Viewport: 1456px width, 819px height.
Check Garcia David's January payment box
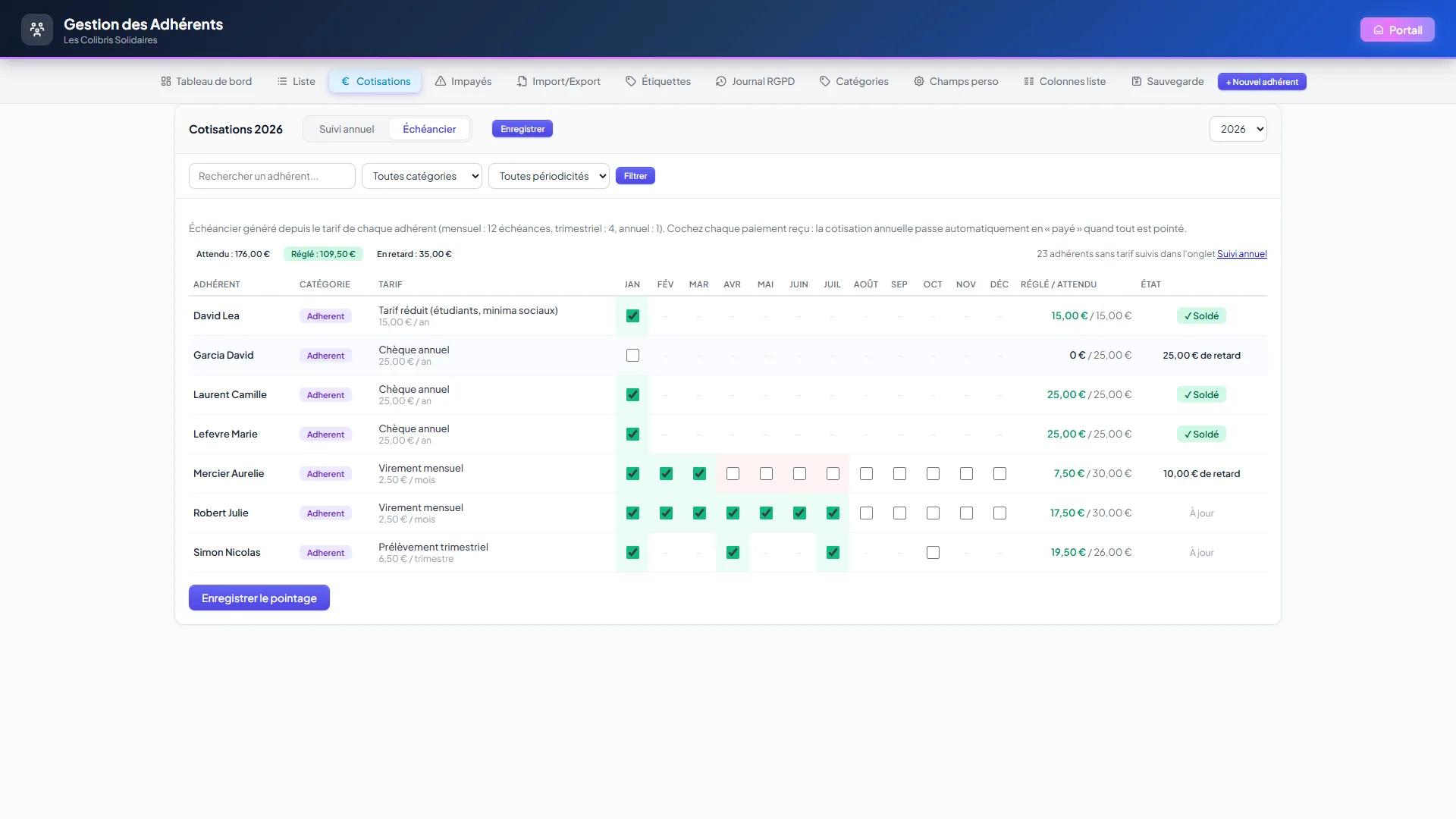pyautogui.click(x=632, y=355)
